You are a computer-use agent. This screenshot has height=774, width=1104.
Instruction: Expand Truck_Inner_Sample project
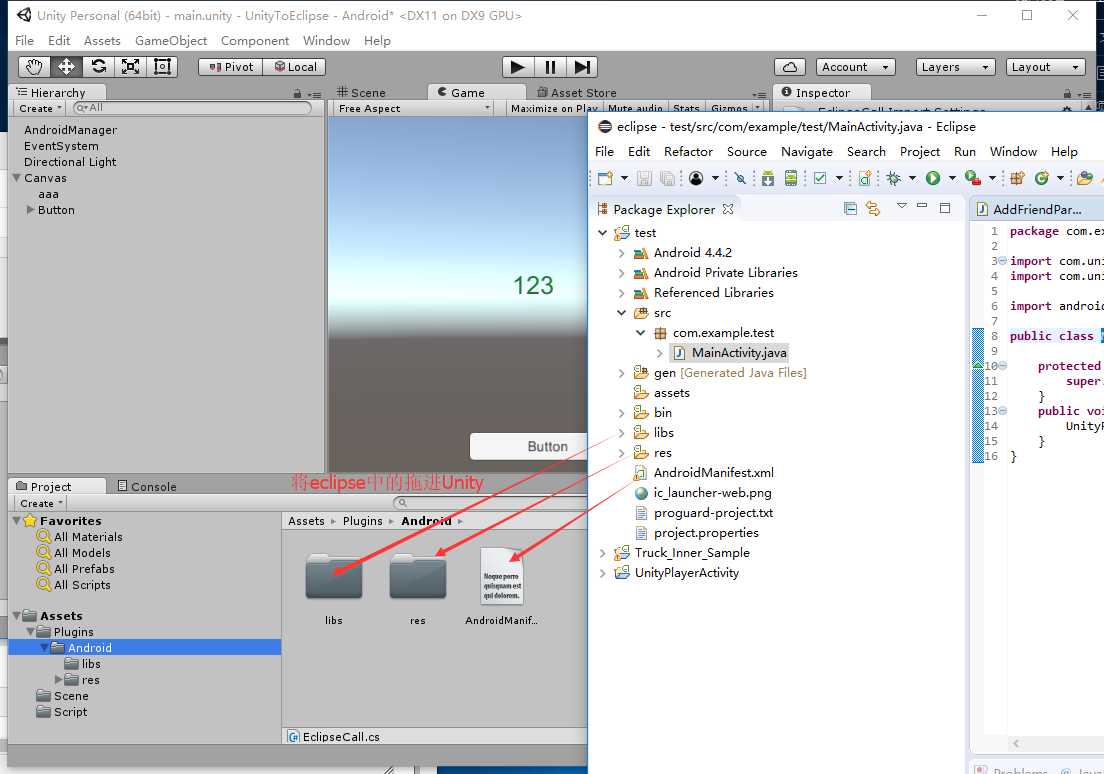click(x=603, y=553)
